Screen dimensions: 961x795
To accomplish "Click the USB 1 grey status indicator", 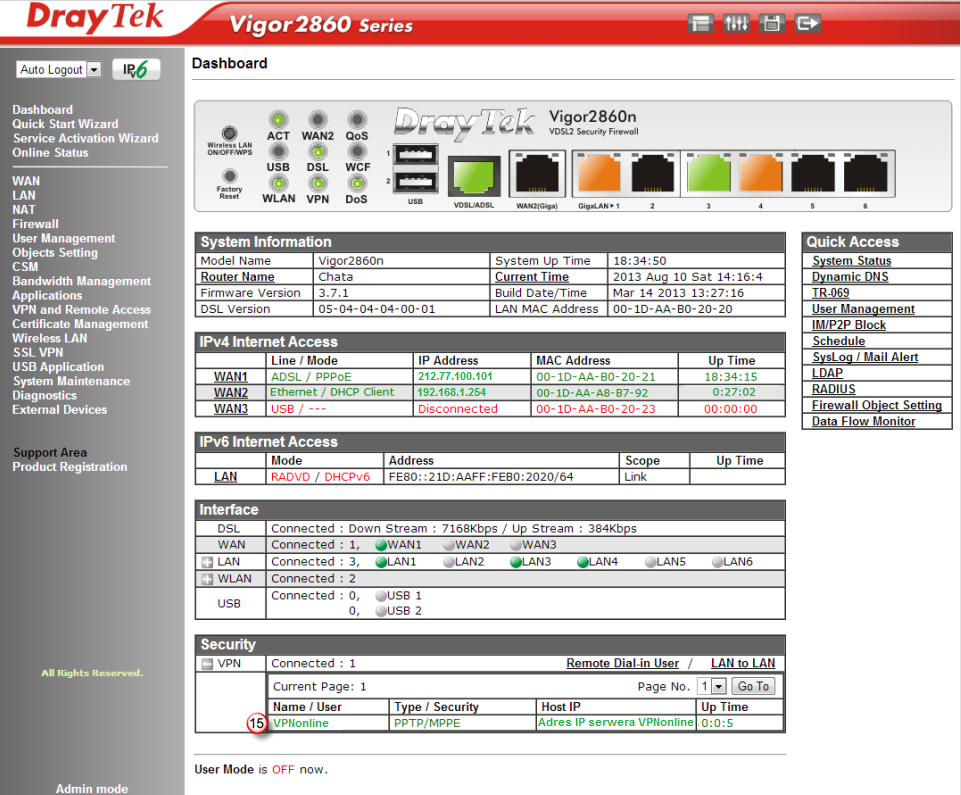I will (x=381, y=596).
